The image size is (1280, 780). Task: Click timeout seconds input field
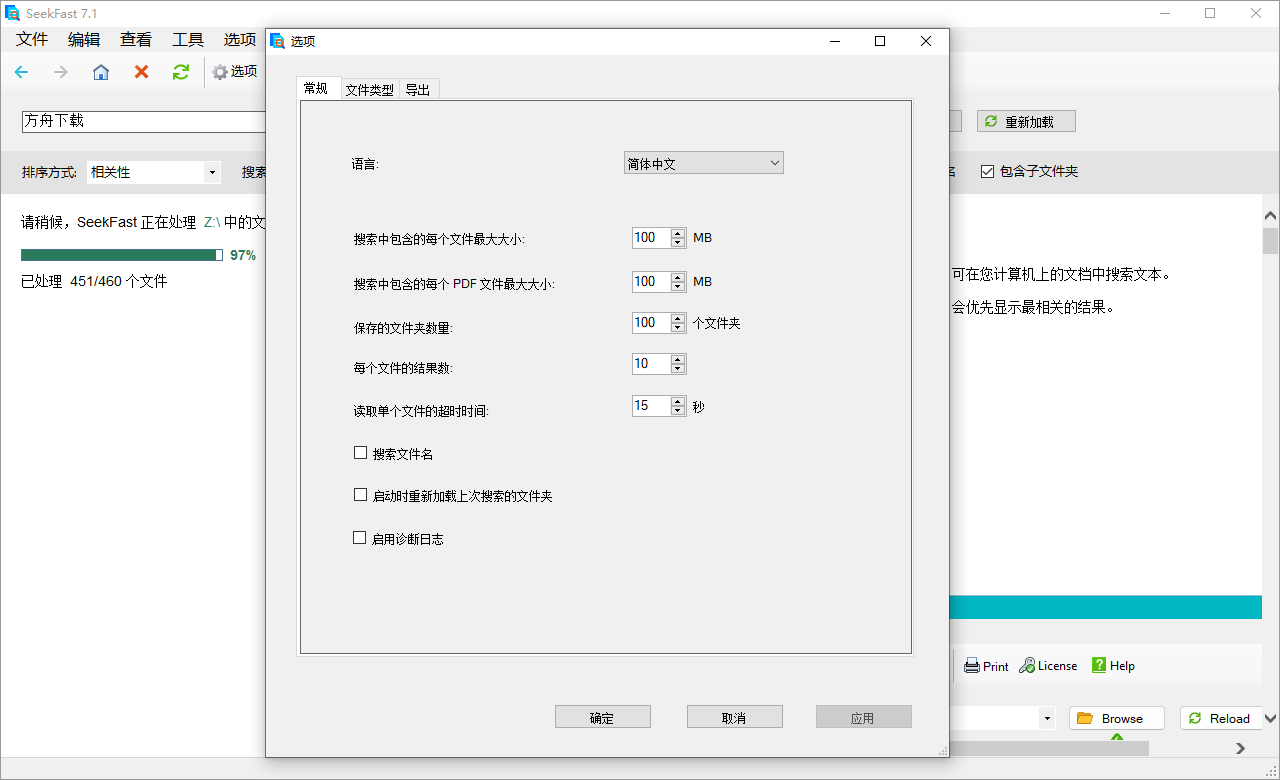pyautogui.click(x=652, y=406)
